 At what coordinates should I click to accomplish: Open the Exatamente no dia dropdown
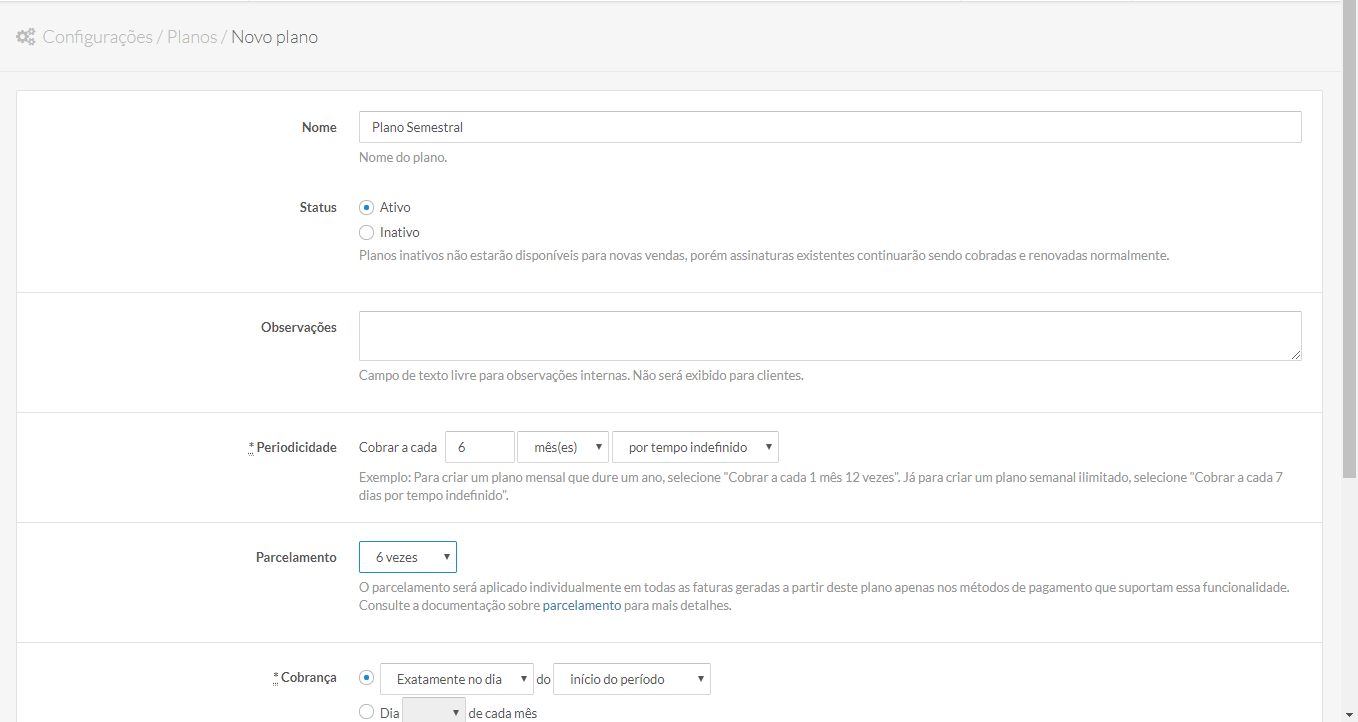coord(457,679)
